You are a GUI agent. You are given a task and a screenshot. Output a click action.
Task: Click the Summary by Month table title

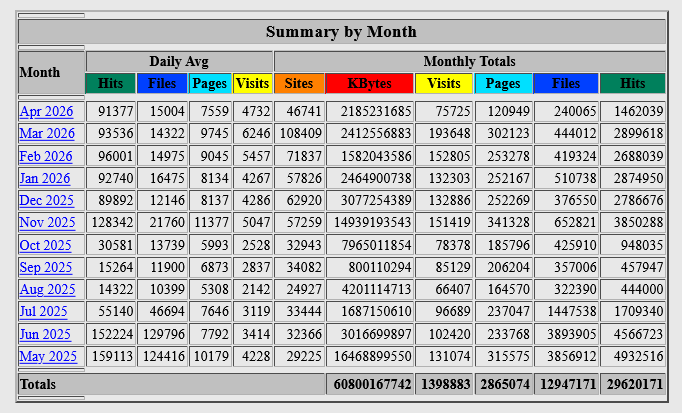click(x=341, y=32)
